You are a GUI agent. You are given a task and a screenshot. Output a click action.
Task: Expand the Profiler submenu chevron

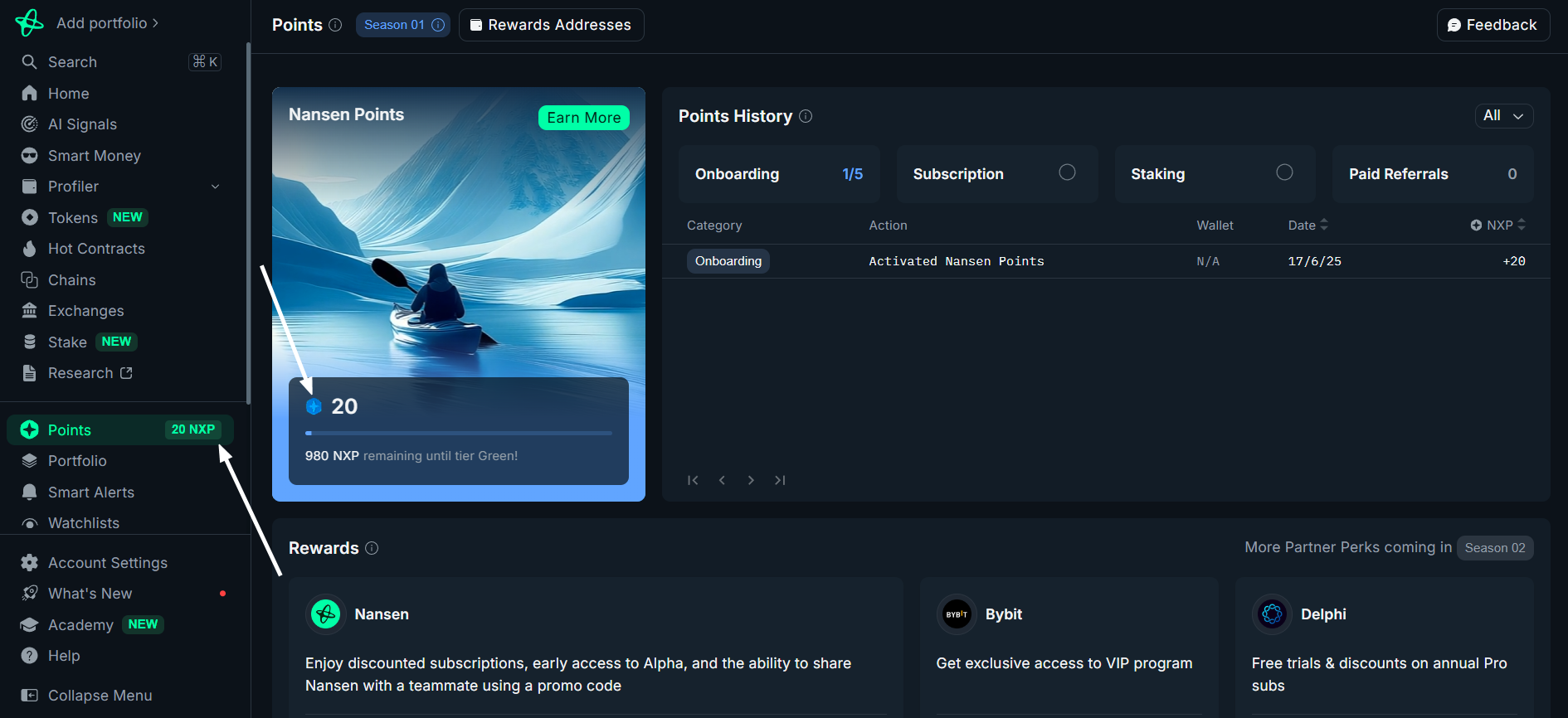pos(216,187)
